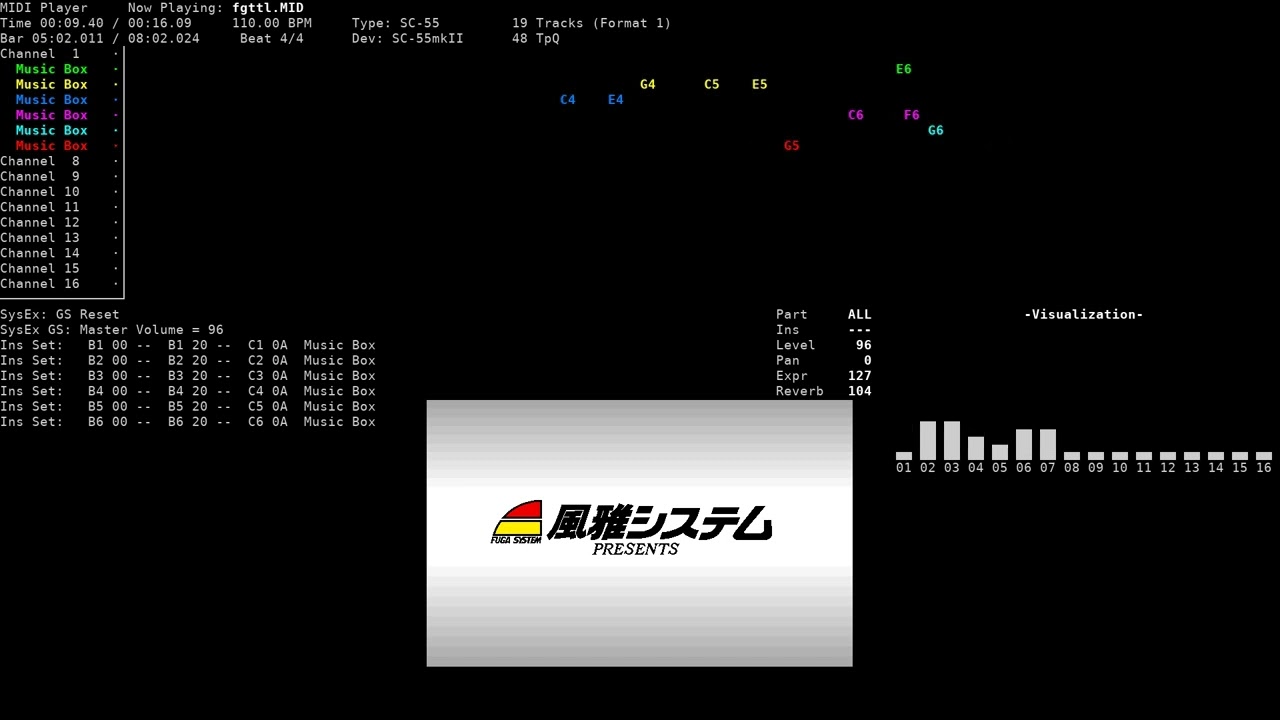Click the green Music Box channel label
Image resolution: width=1280 pixels, height=720 pixels.
(x=52, y=69)
